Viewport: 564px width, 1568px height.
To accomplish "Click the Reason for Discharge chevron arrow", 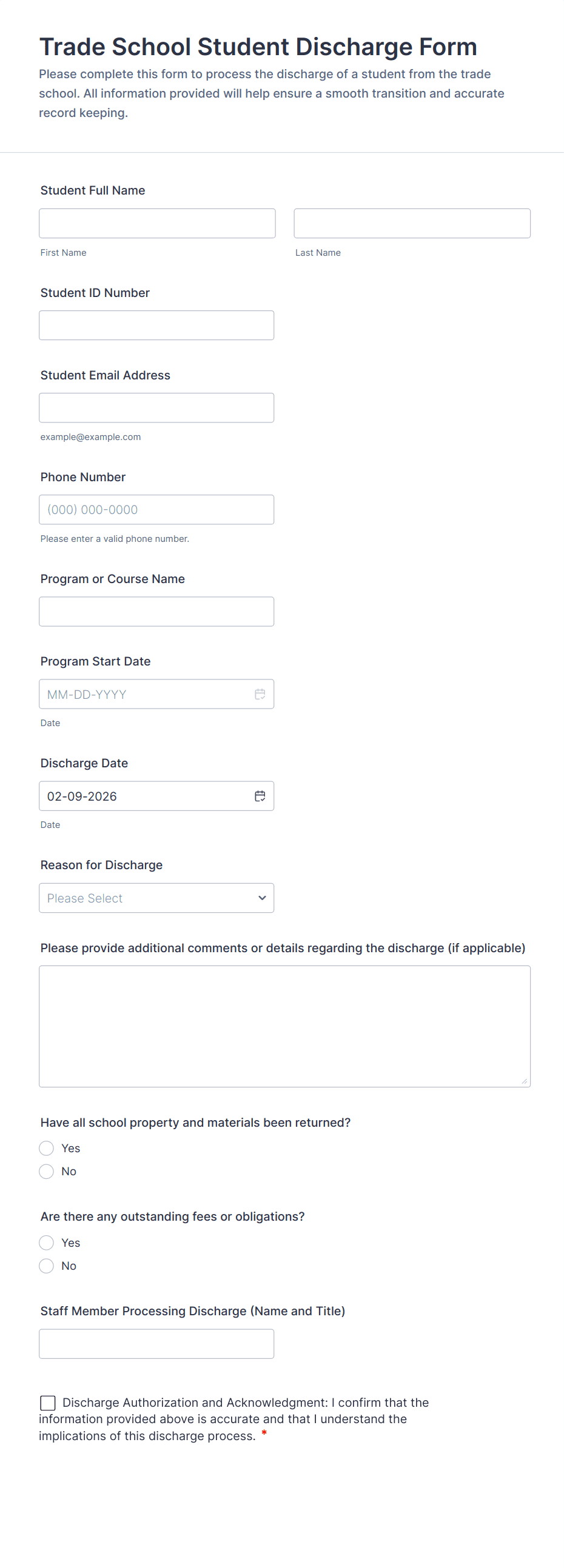I will click(x=262, y=898).
